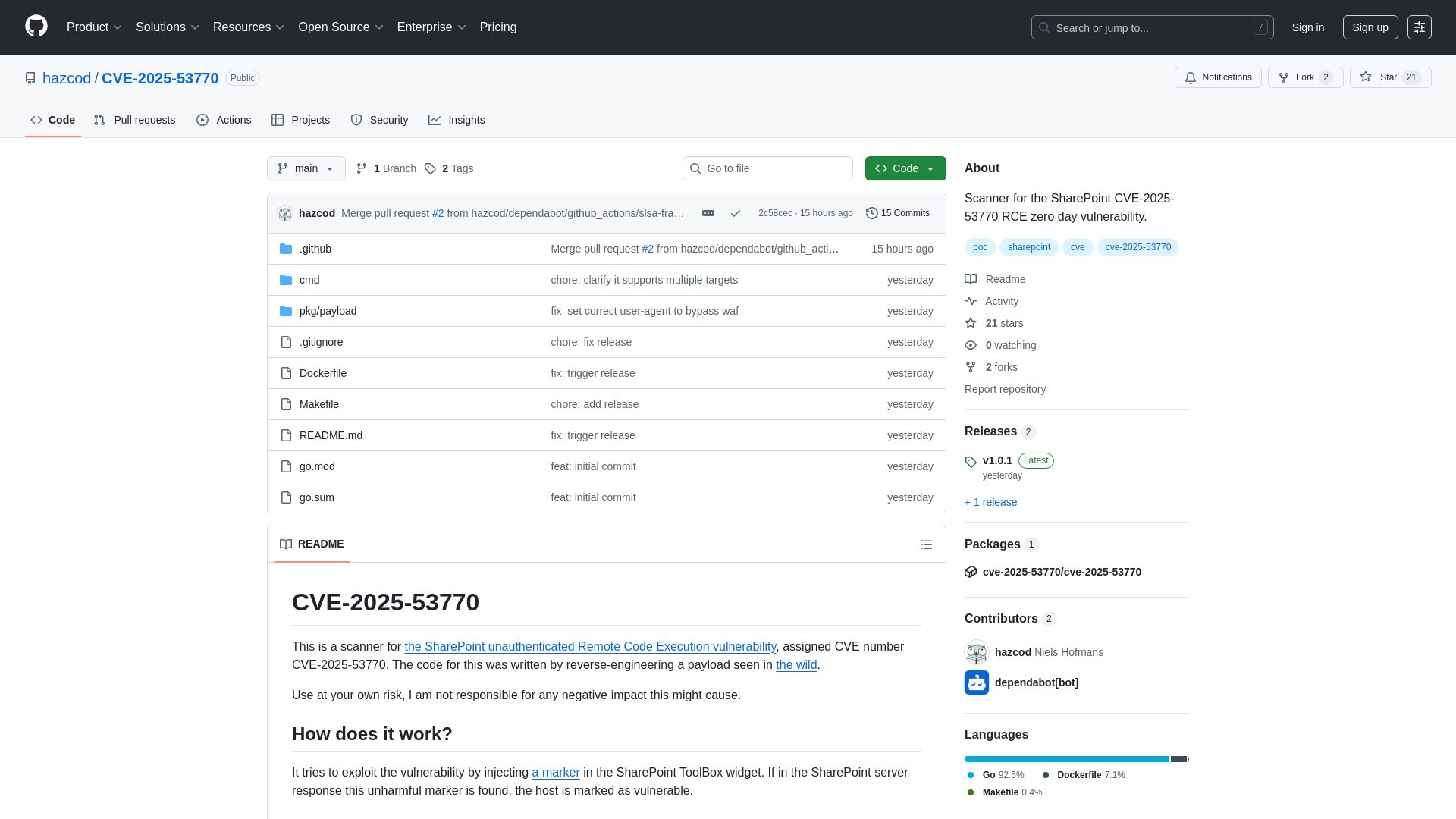Open commit hash 2c58cec

coord(775,213)
